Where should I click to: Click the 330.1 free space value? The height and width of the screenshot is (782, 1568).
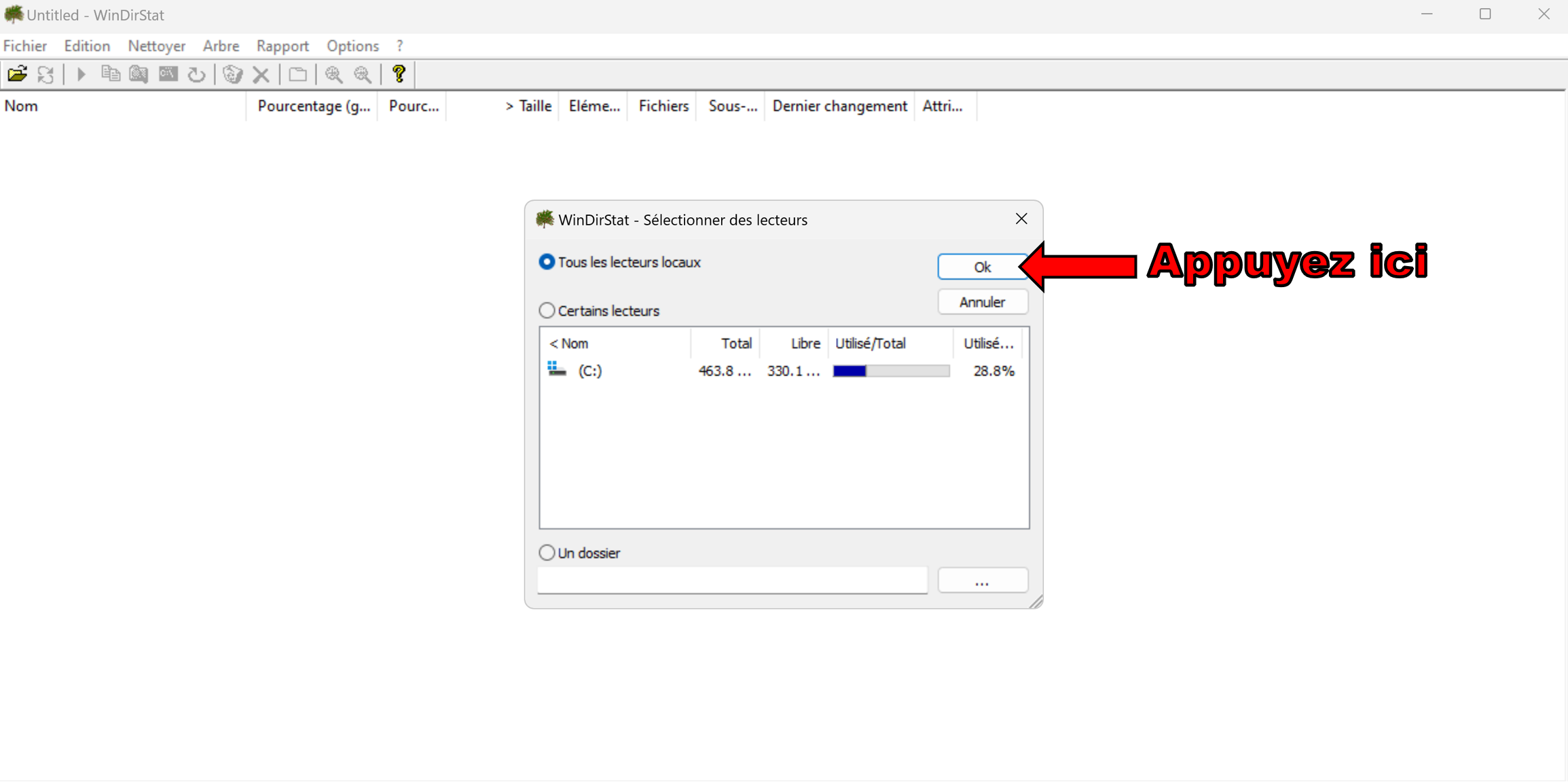pos(793,371)
